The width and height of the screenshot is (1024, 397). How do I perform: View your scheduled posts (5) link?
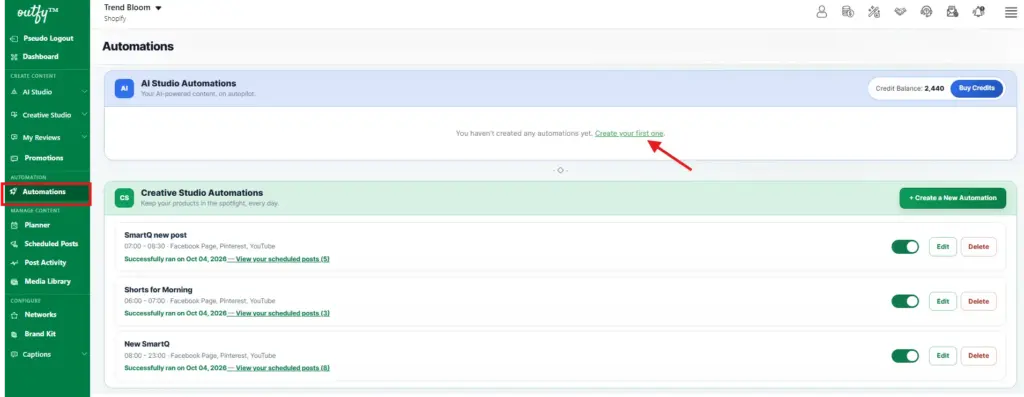(282, 259)
